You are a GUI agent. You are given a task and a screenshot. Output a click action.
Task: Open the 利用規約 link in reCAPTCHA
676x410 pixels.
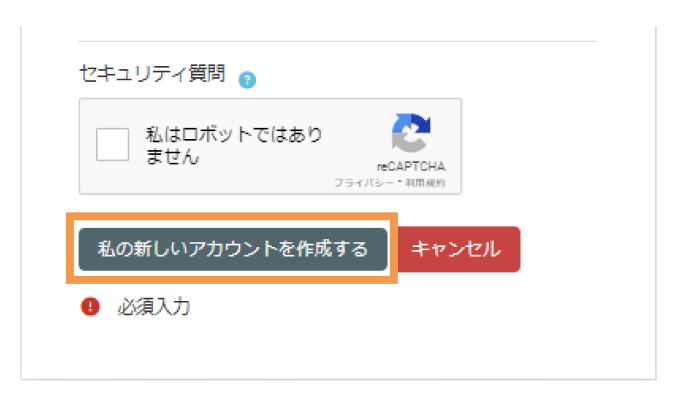pyautogui.click(x=425, y=183)
